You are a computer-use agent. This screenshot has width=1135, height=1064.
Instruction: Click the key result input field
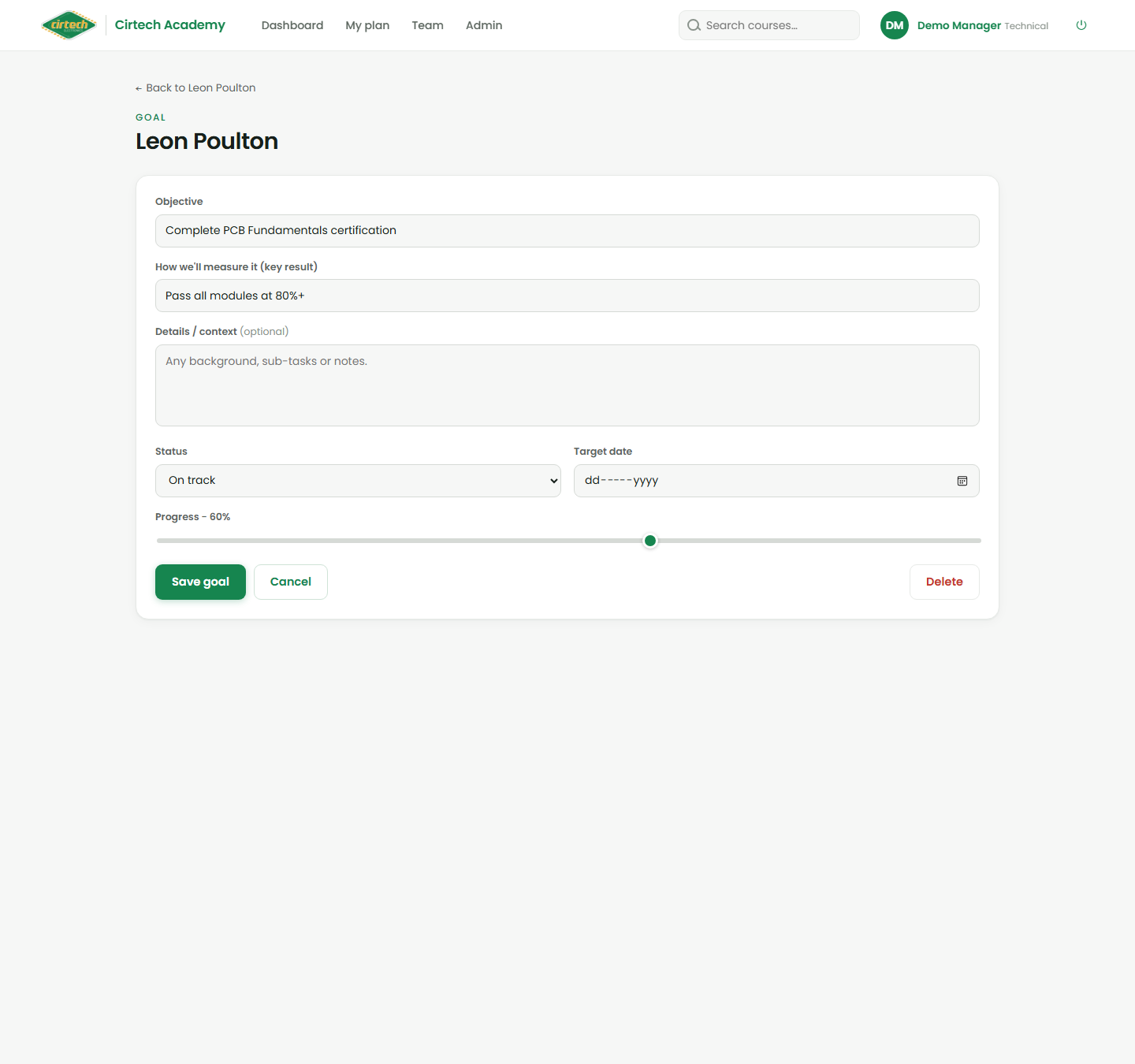click(x=567, y=296)
